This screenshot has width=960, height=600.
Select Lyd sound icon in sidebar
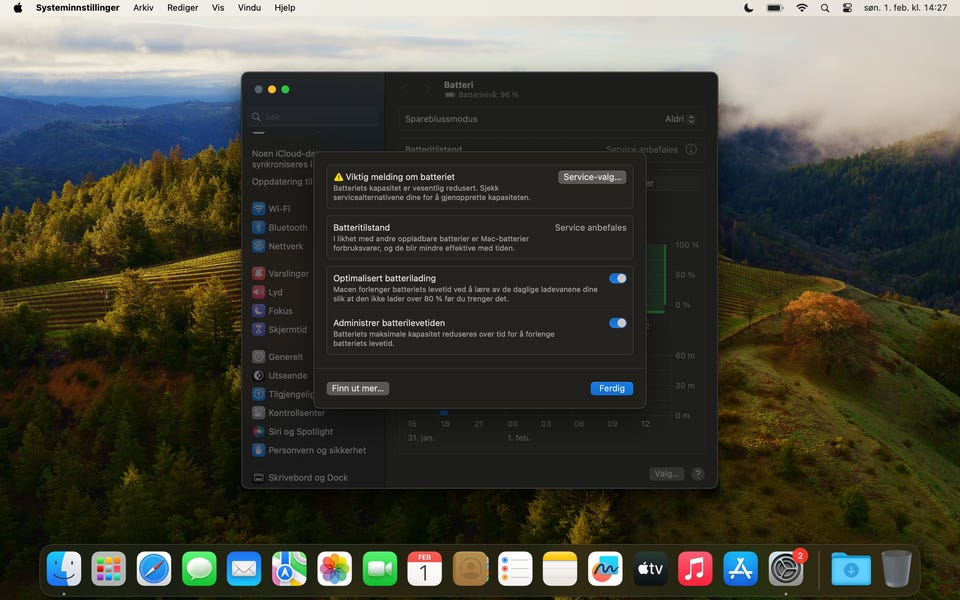(259, 292)
